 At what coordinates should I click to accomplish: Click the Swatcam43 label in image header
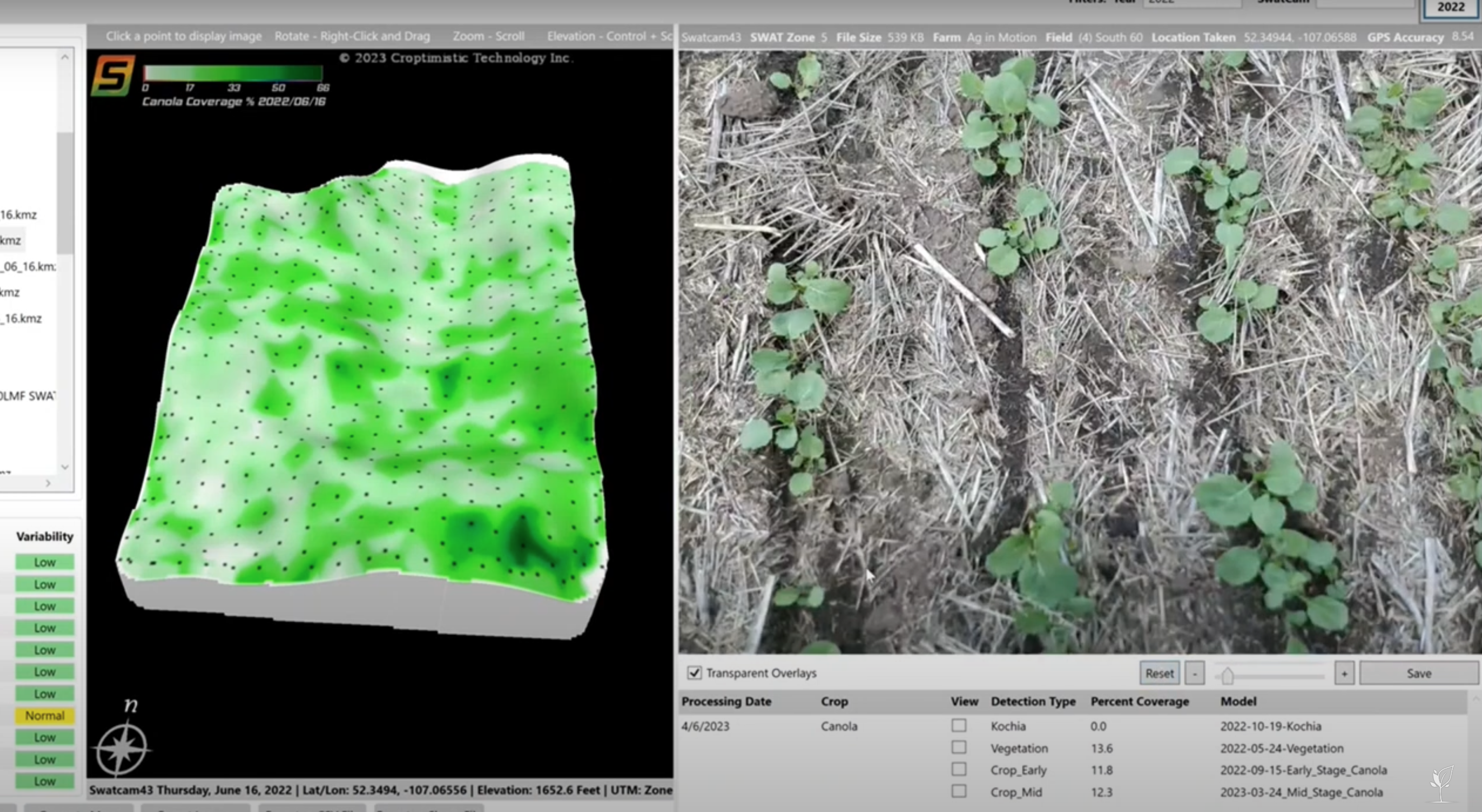click(711, 38)
